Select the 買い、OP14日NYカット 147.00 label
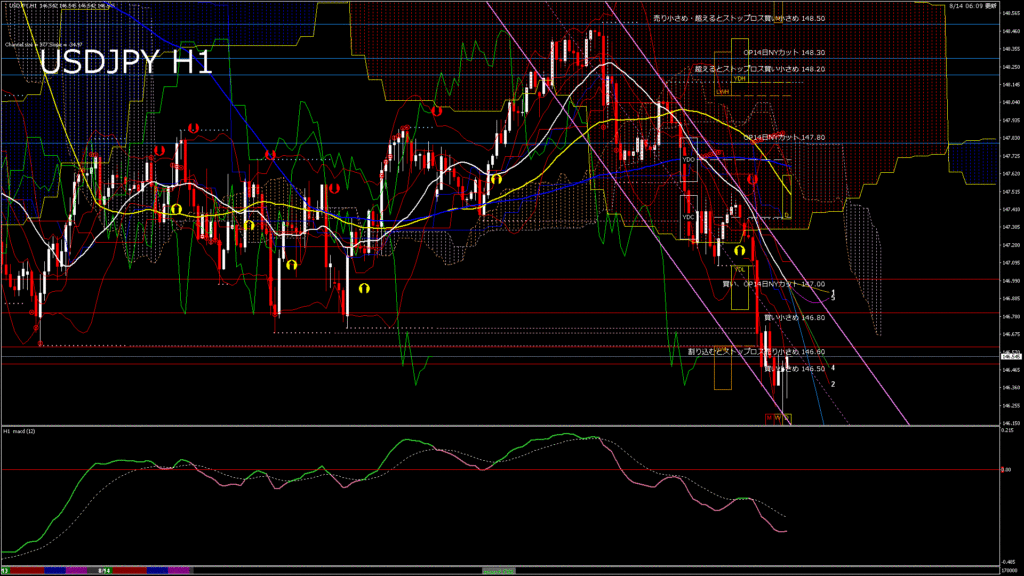The height and width of the screenshot is (576, 1024). click(773, 284)
